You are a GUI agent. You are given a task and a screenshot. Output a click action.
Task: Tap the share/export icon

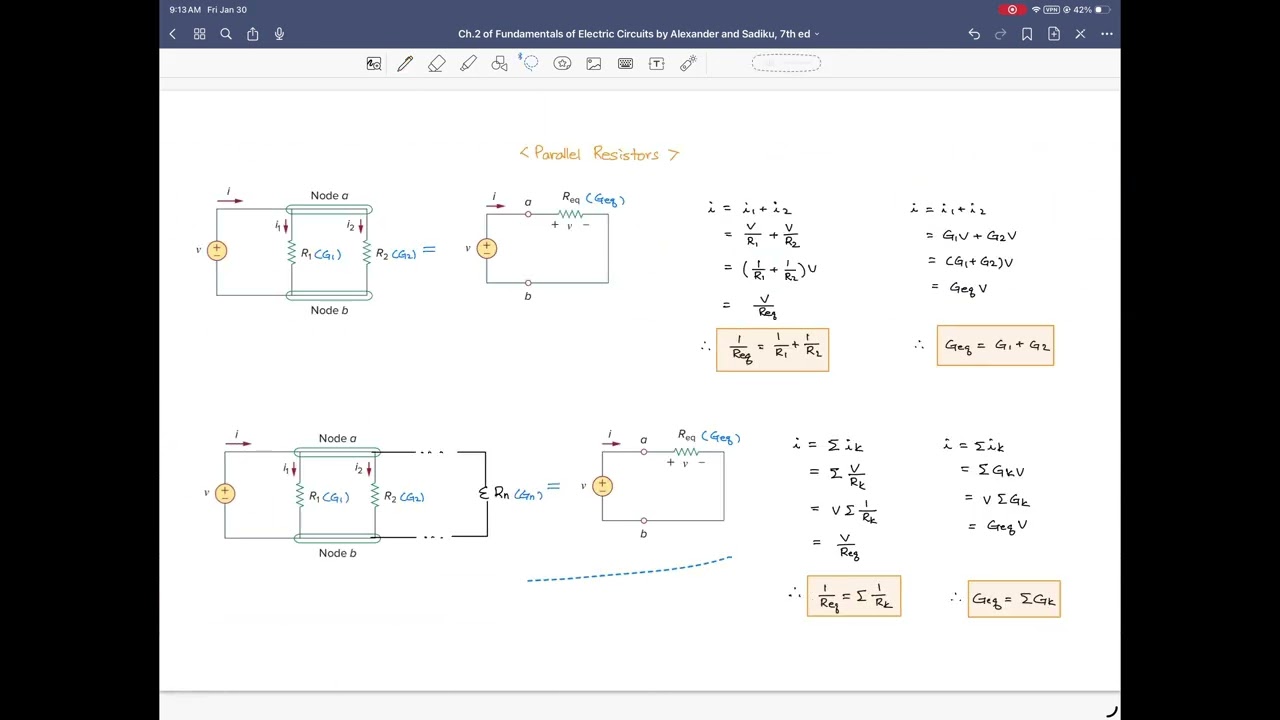click(253, 34)
